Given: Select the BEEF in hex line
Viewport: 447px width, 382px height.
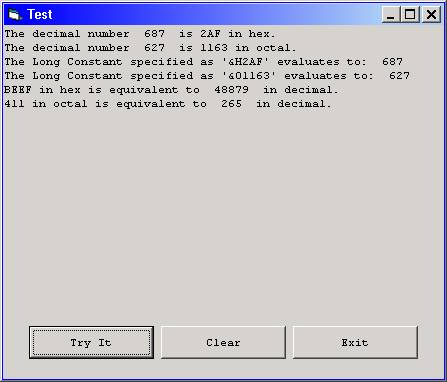Looking at the screenshot, I should tap(171, 90).
